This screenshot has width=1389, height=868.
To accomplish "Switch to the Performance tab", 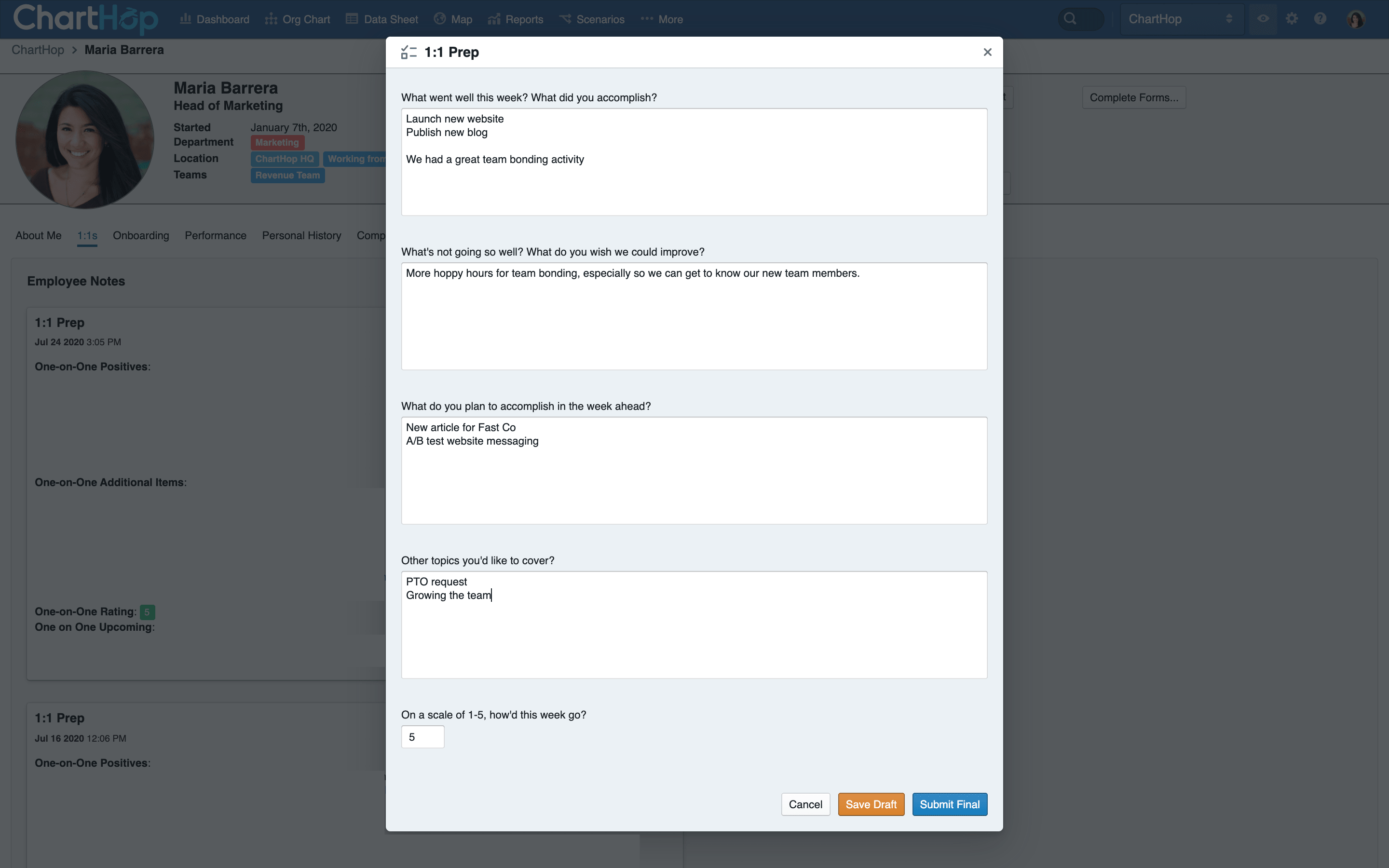I will [215, 235].
